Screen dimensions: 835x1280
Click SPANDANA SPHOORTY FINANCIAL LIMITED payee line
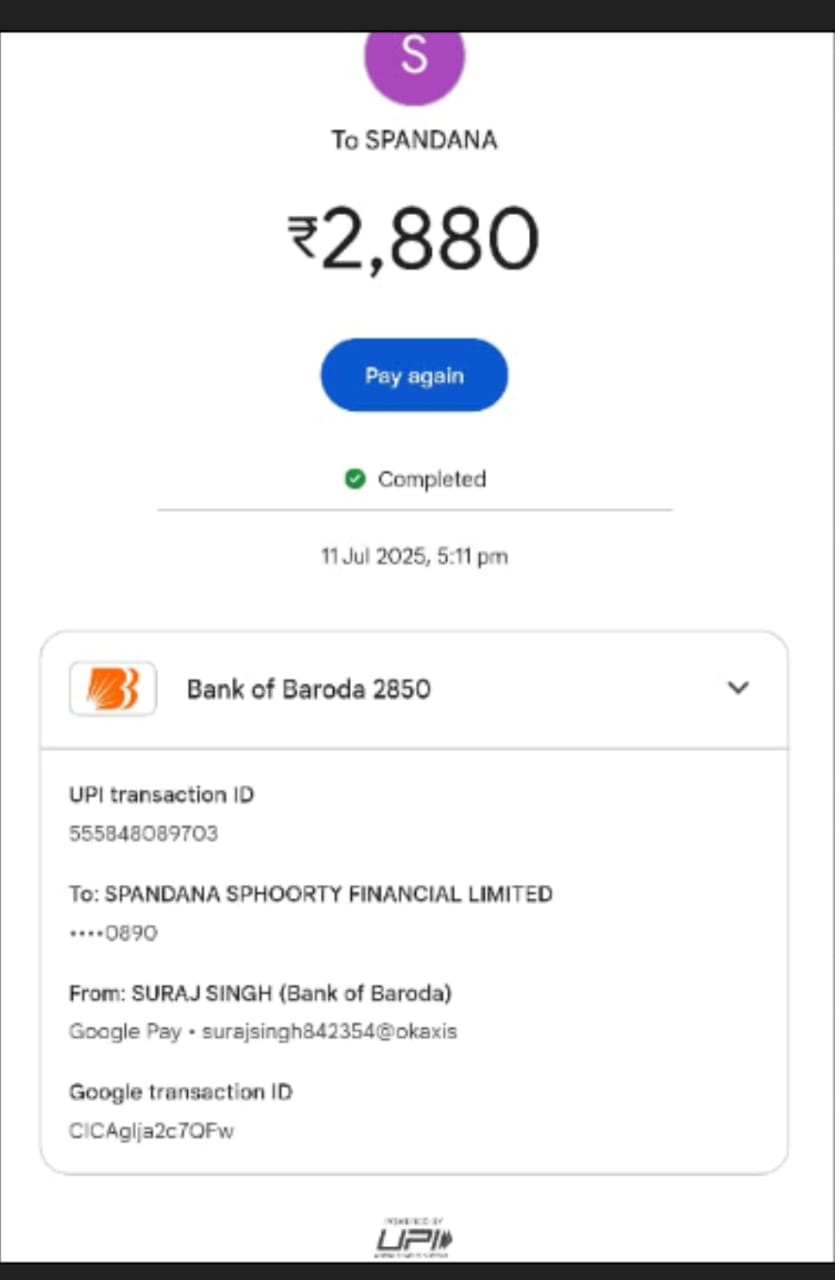point(310,893)
